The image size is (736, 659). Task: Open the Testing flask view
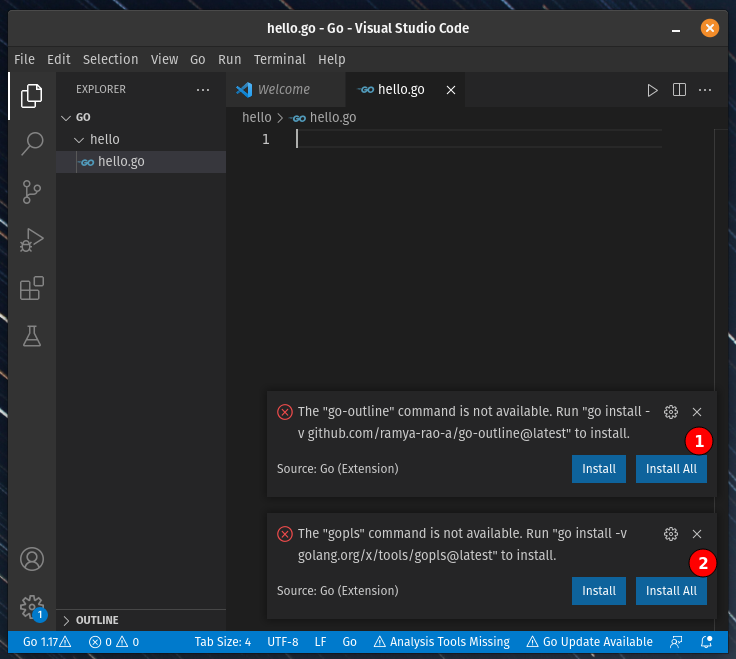click(x=31, y=336)
